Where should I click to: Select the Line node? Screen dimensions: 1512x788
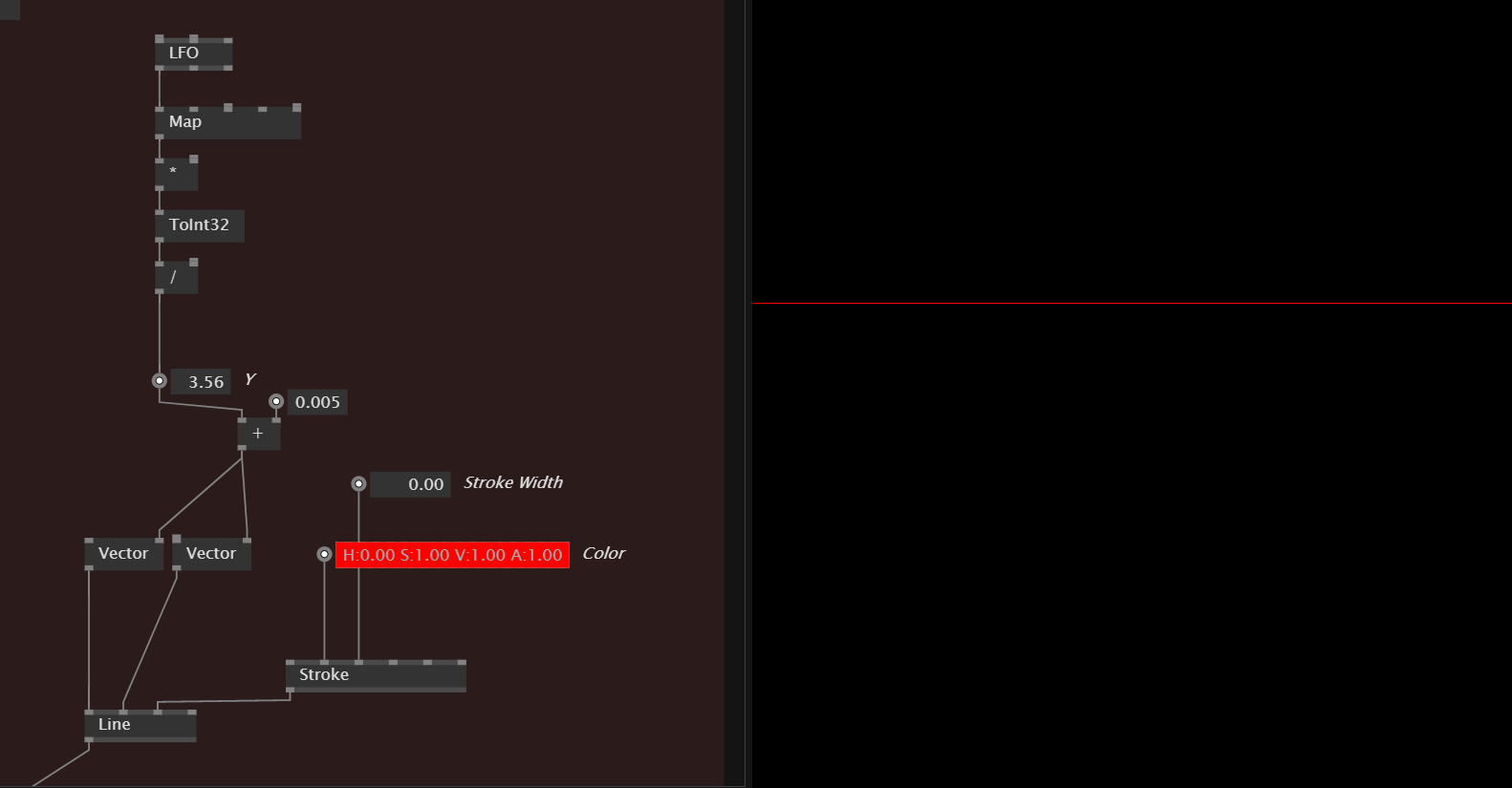point(140,725)
